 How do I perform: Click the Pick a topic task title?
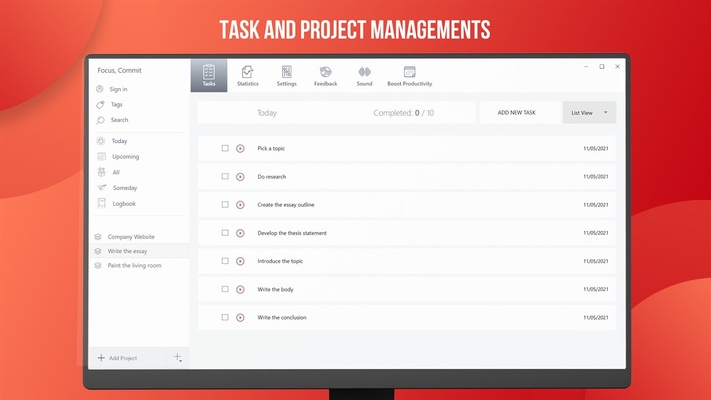[271, 148]
